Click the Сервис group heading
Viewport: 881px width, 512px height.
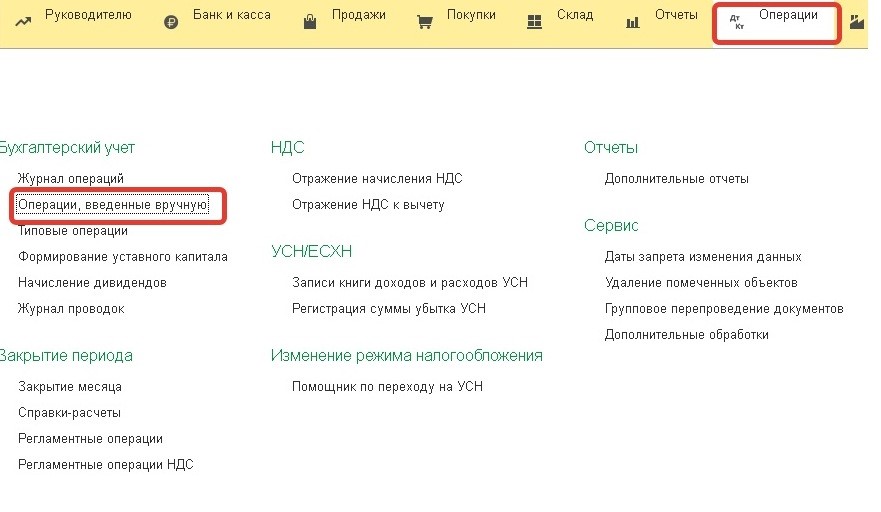pos(611,226)
